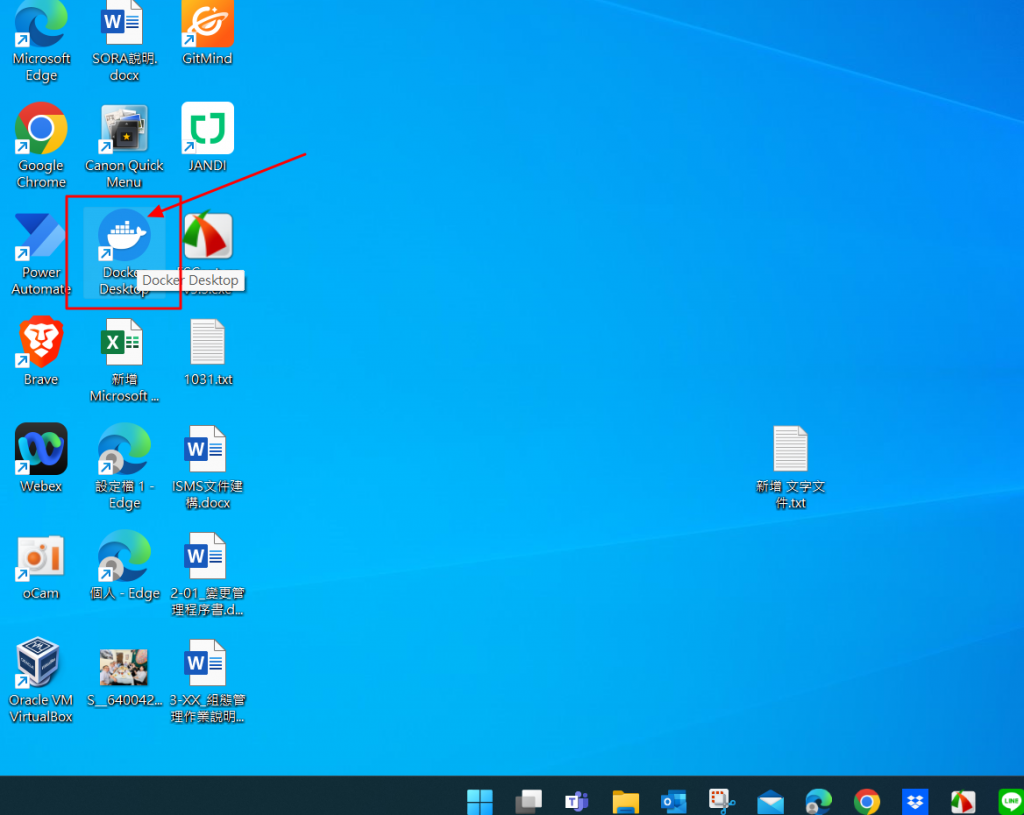
Task: Select the red-green fan icon beside Docker
Action: point(208,234)
